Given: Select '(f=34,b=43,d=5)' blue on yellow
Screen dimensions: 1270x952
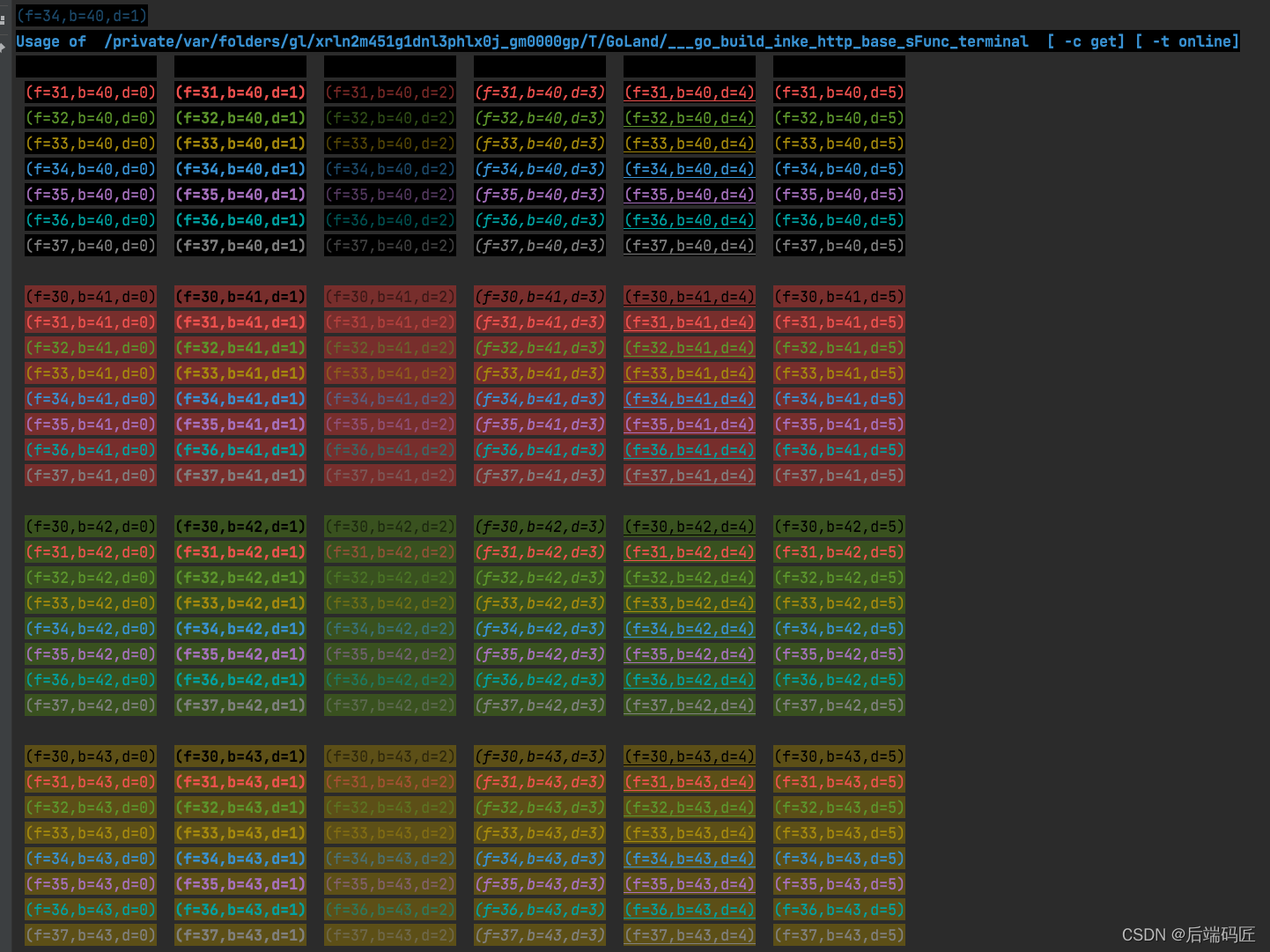Looking at the screenshot, I should click(839, 859).
